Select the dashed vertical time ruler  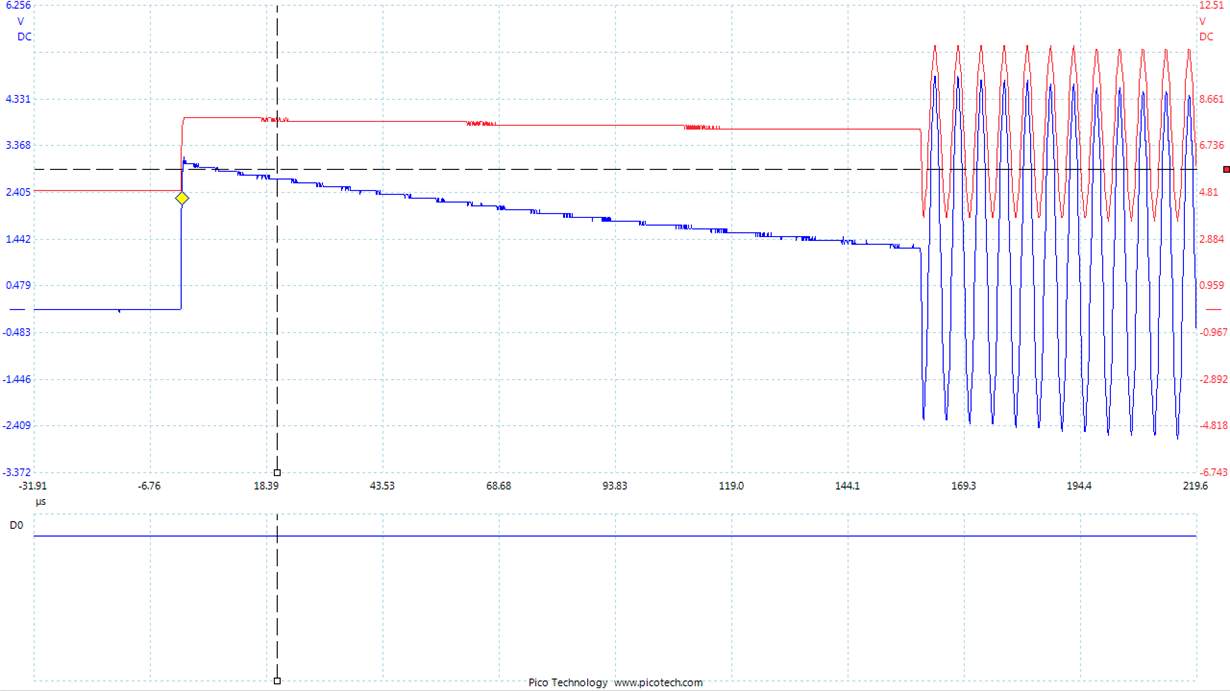click(x=276, y=300)
